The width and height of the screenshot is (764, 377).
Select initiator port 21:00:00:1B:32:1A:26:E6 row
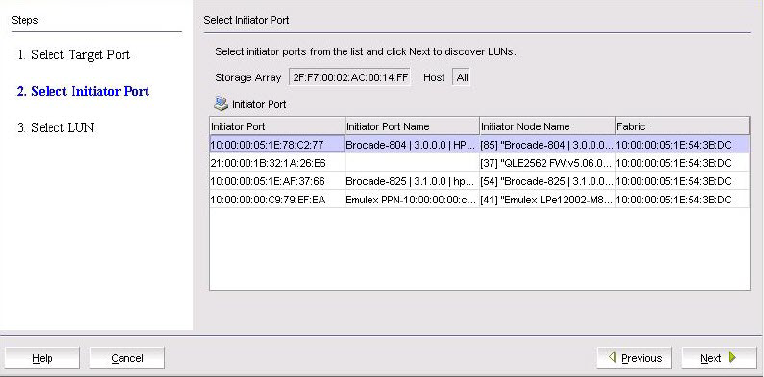pyautogui.click(x=480, y=163)
